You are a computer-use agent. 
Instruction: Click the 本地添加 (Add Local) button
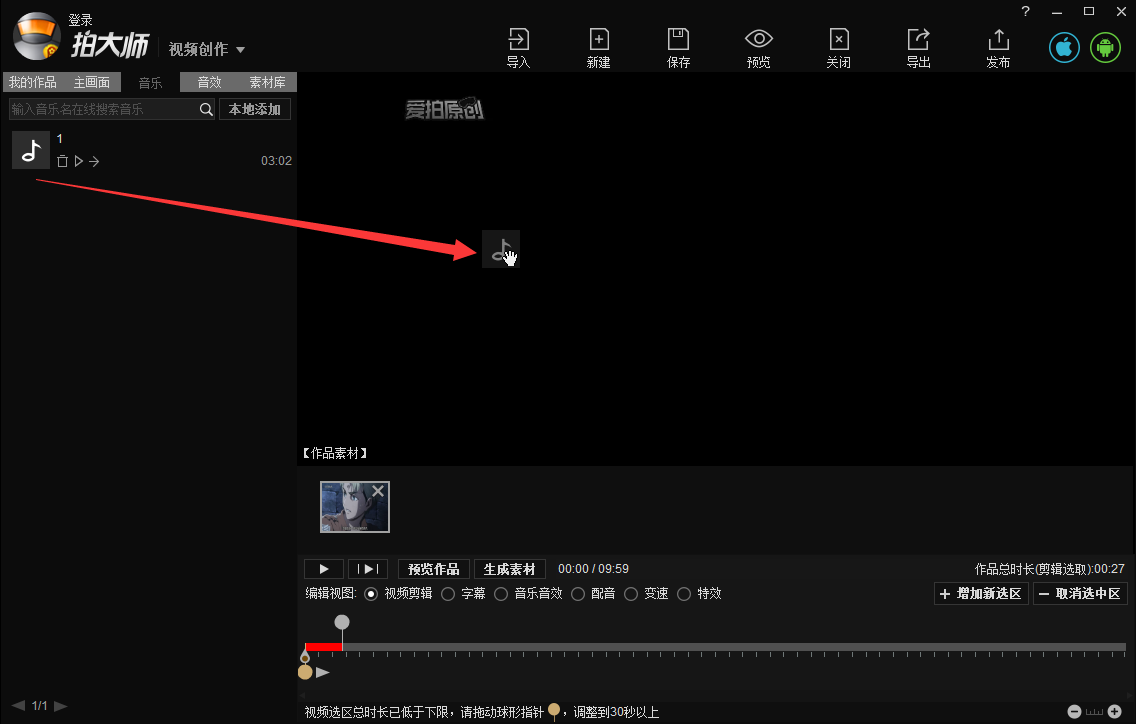pos(255,108)
